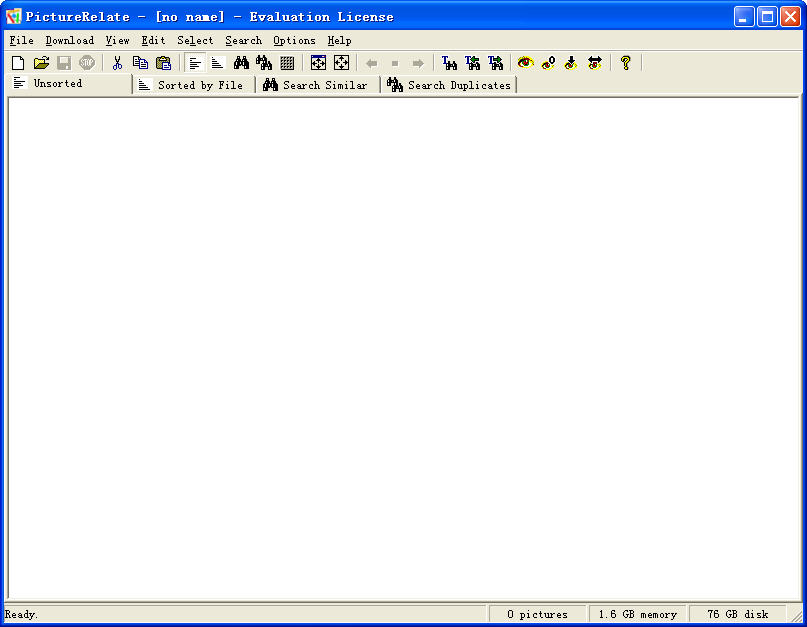Switch to the Search Similar tab
Image resolution: width=807 pixels, height=627 pixels.
click(318, 85)
